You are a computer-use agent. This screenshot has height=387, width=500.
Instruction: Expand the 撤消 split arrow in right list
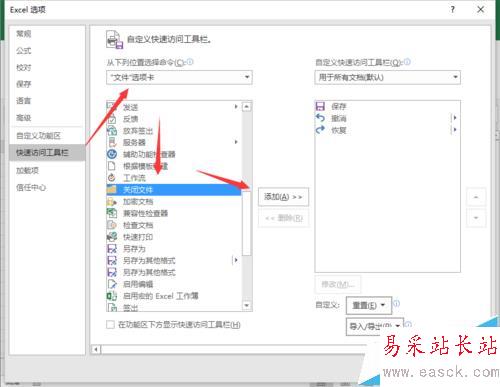pos(454,118)
